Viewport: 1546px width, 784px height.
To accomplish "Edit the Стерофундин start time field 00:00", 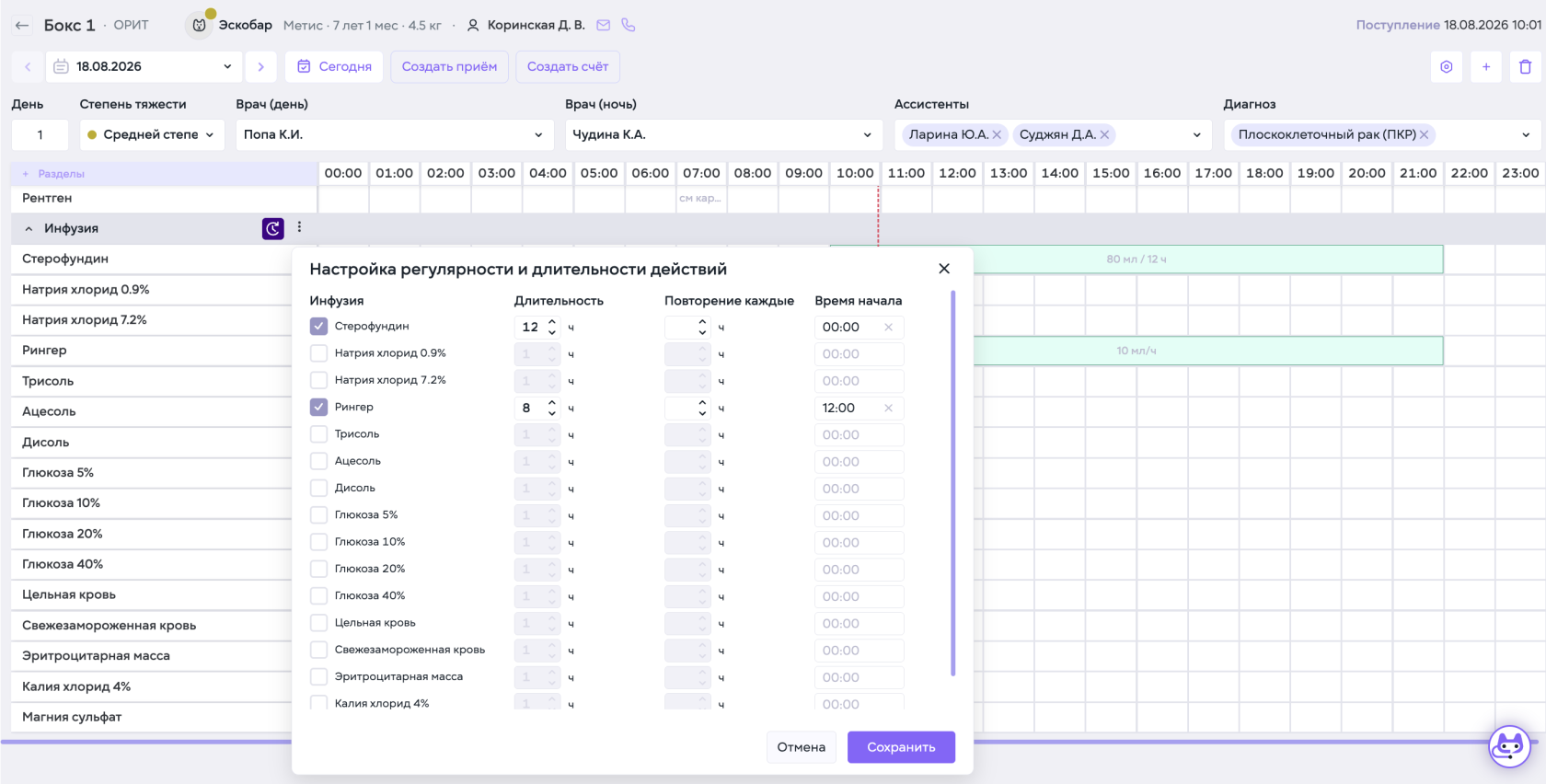I will click(x=859, y=327).
